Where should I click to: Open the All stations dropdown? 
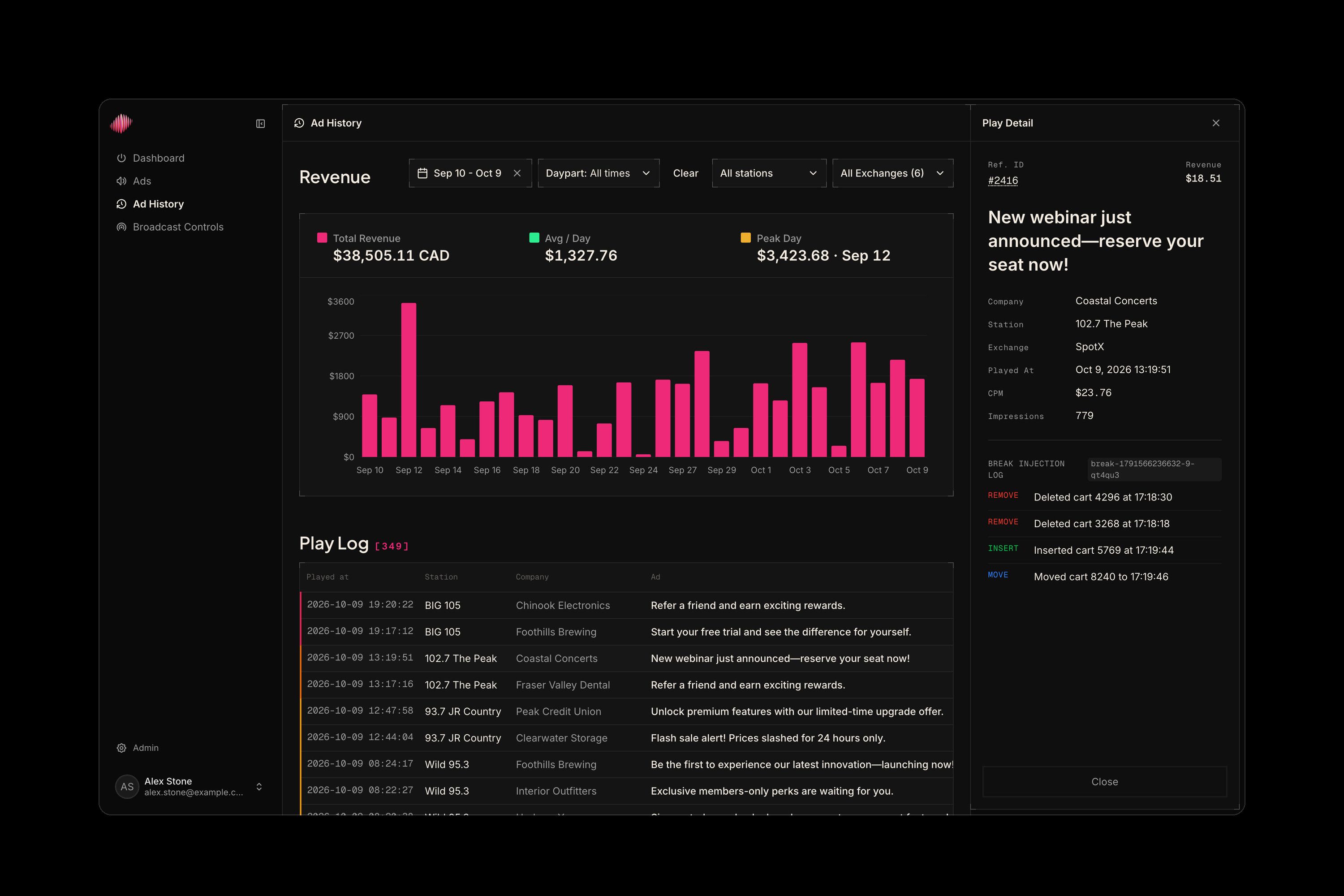769,173
